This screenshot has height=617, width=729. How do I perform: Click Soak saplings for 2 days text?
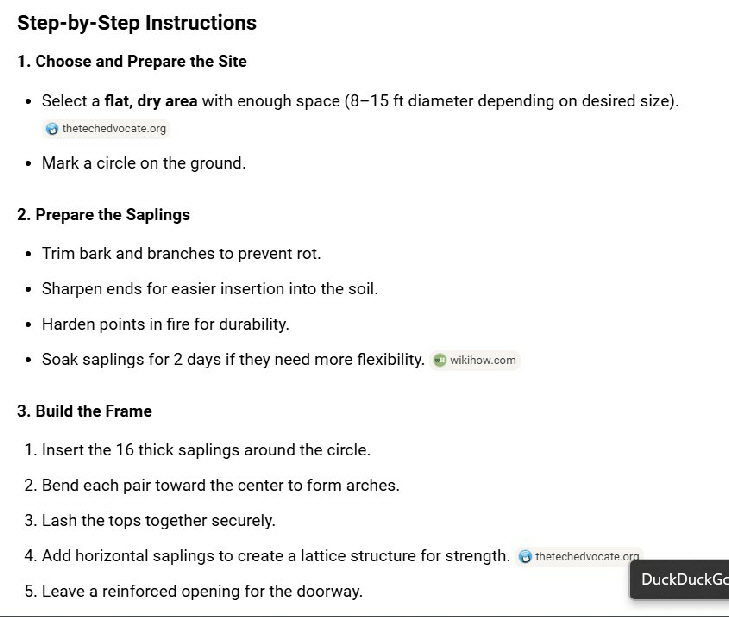point(233,359)
